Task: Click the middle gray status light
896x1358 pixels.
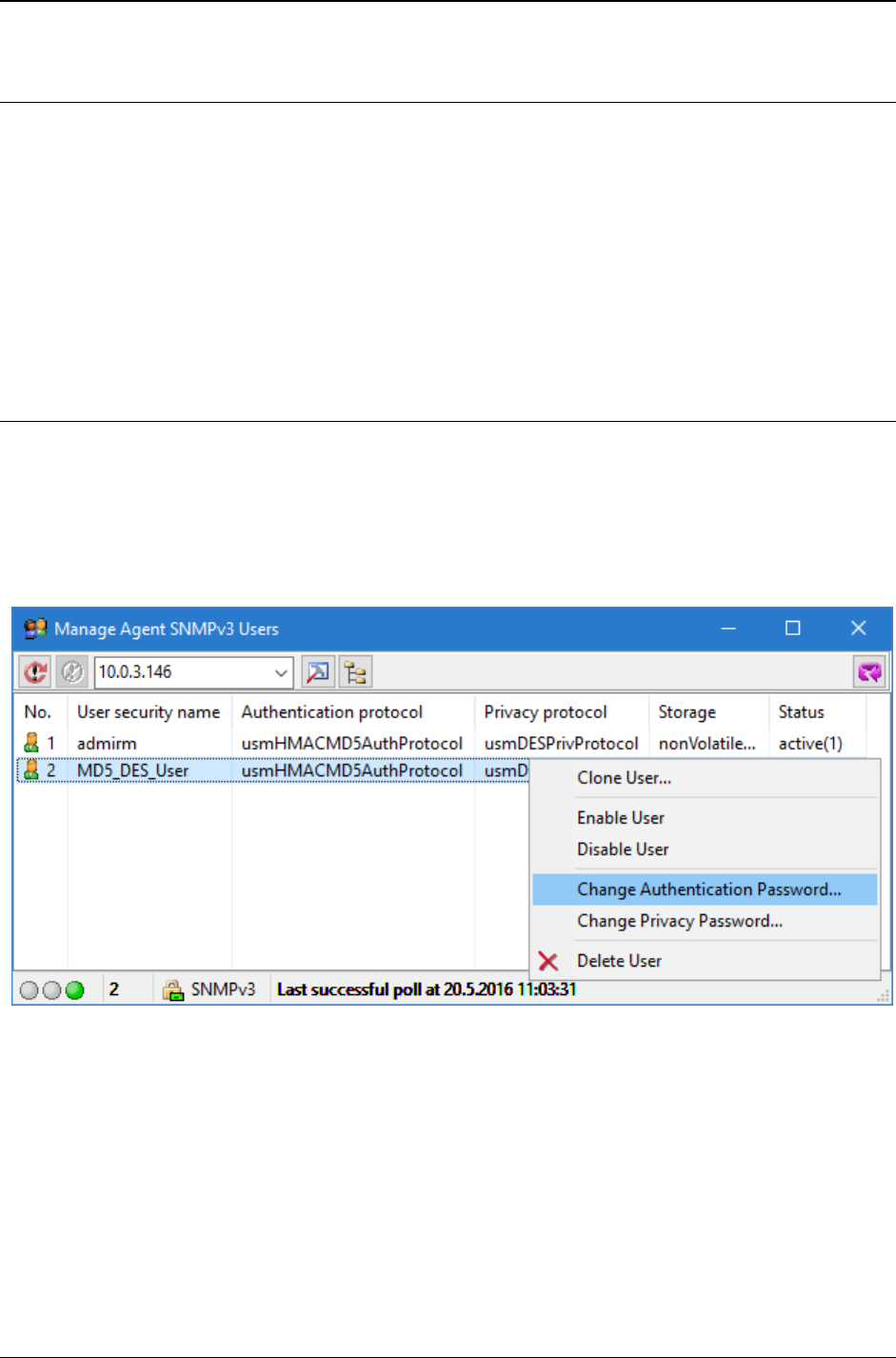Action: point(52,990)
